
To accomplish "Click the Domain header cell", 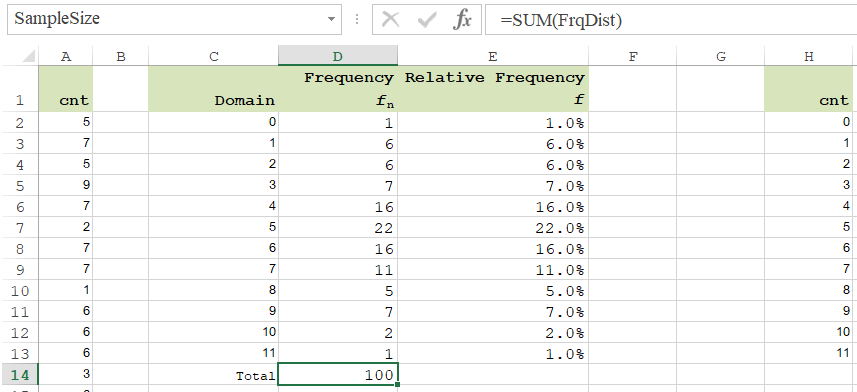I will click(214, 89).
